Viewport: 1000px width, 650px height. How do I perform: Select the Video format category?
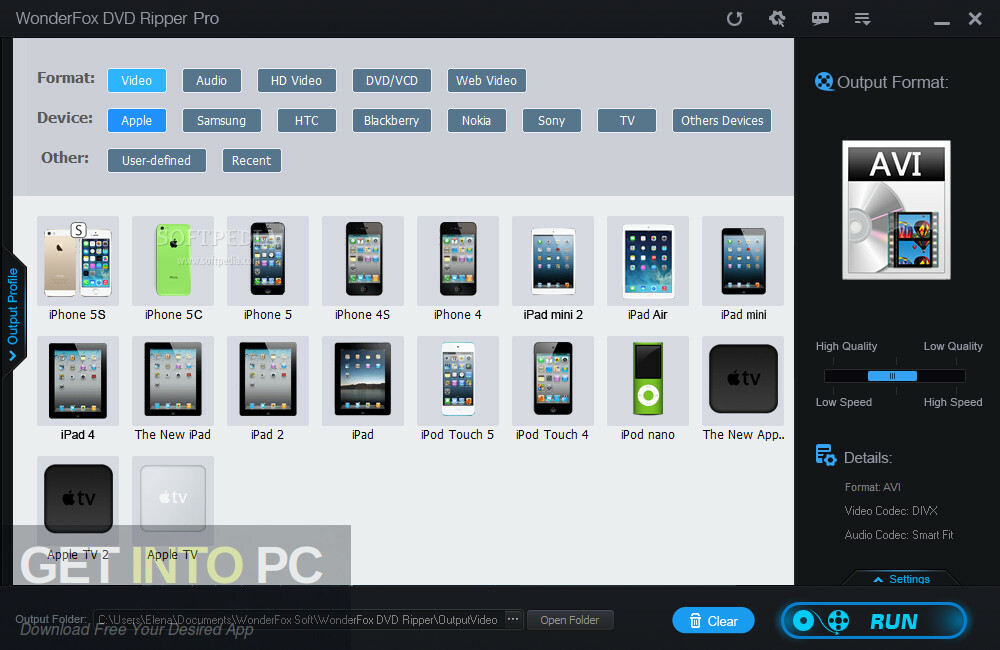point(136,80)
